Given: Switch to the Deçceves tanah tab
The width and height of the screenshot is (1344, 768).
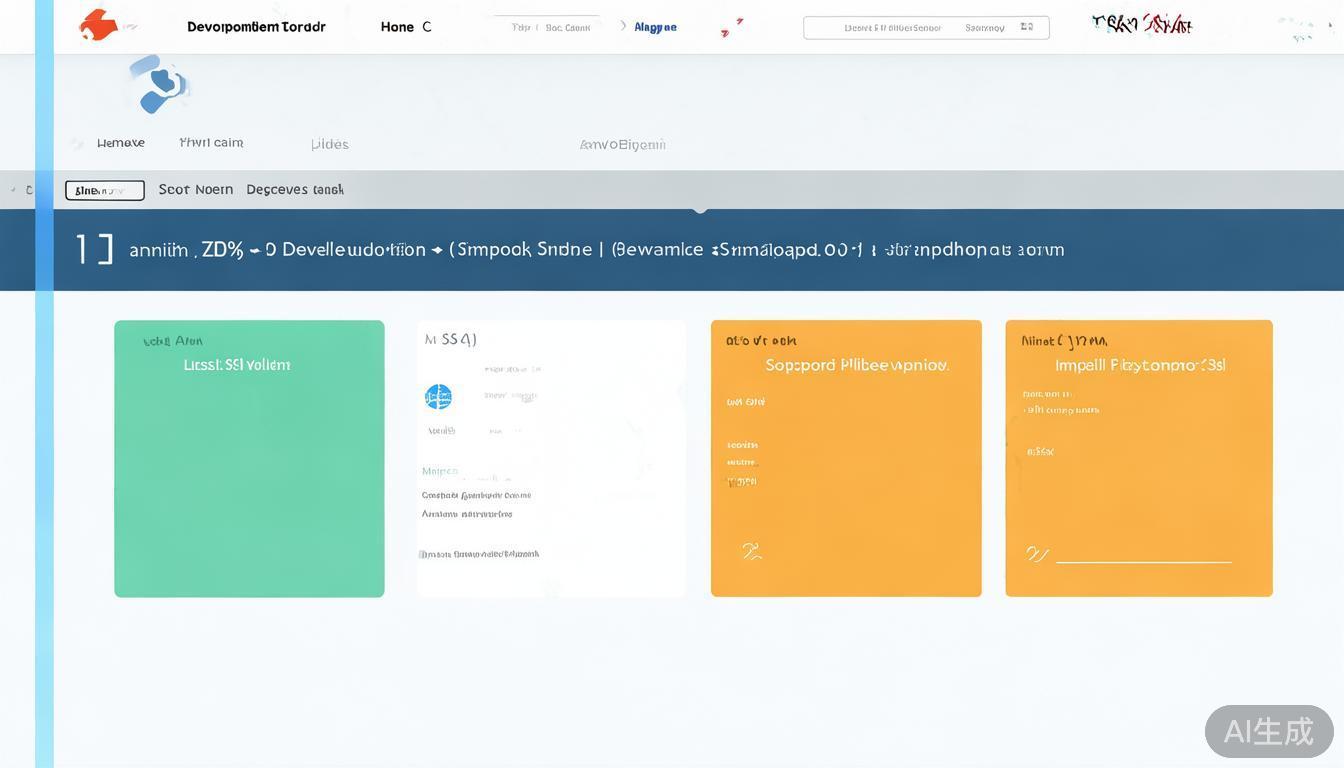Looking at the screenshot, I should click(295, 189).
